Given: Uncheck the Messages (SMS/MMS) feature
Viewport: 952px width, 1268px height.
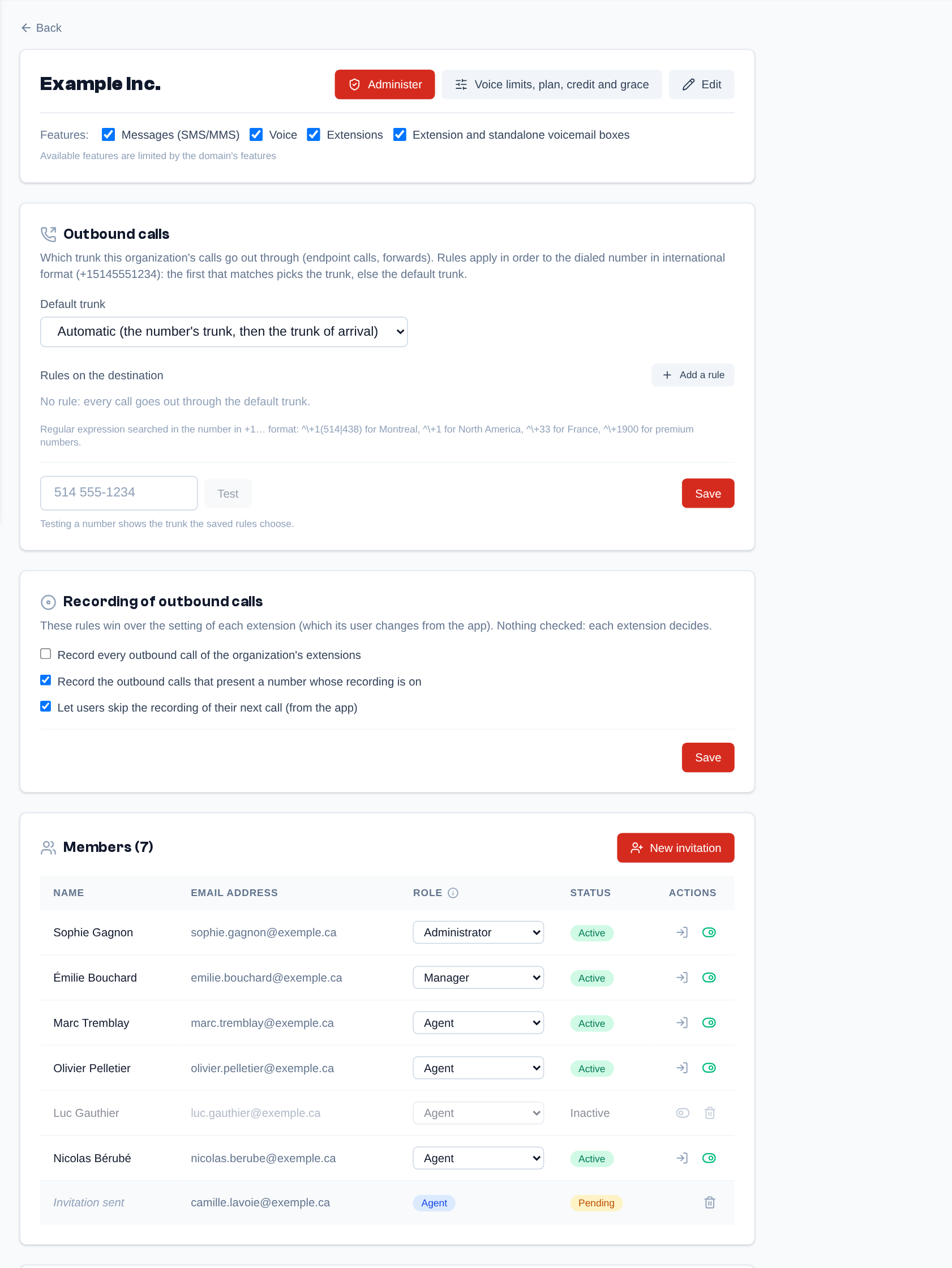Looking at the screenshot, I should 108,135.
